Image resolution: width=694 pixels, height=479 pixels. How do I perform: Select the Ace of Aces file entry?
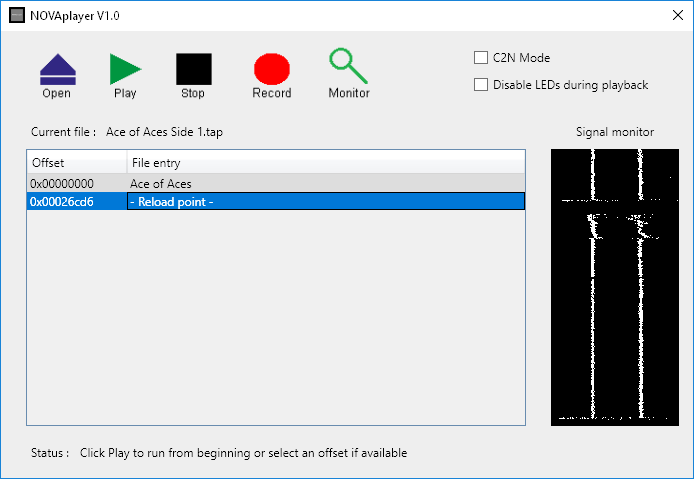[x=326, y=183]
